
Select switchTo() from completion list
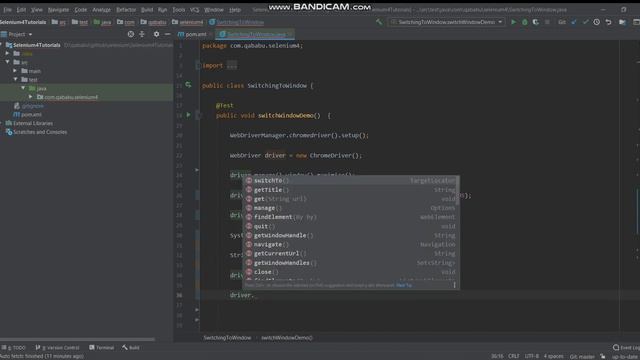pyautogui.click(x=351, y=180)
